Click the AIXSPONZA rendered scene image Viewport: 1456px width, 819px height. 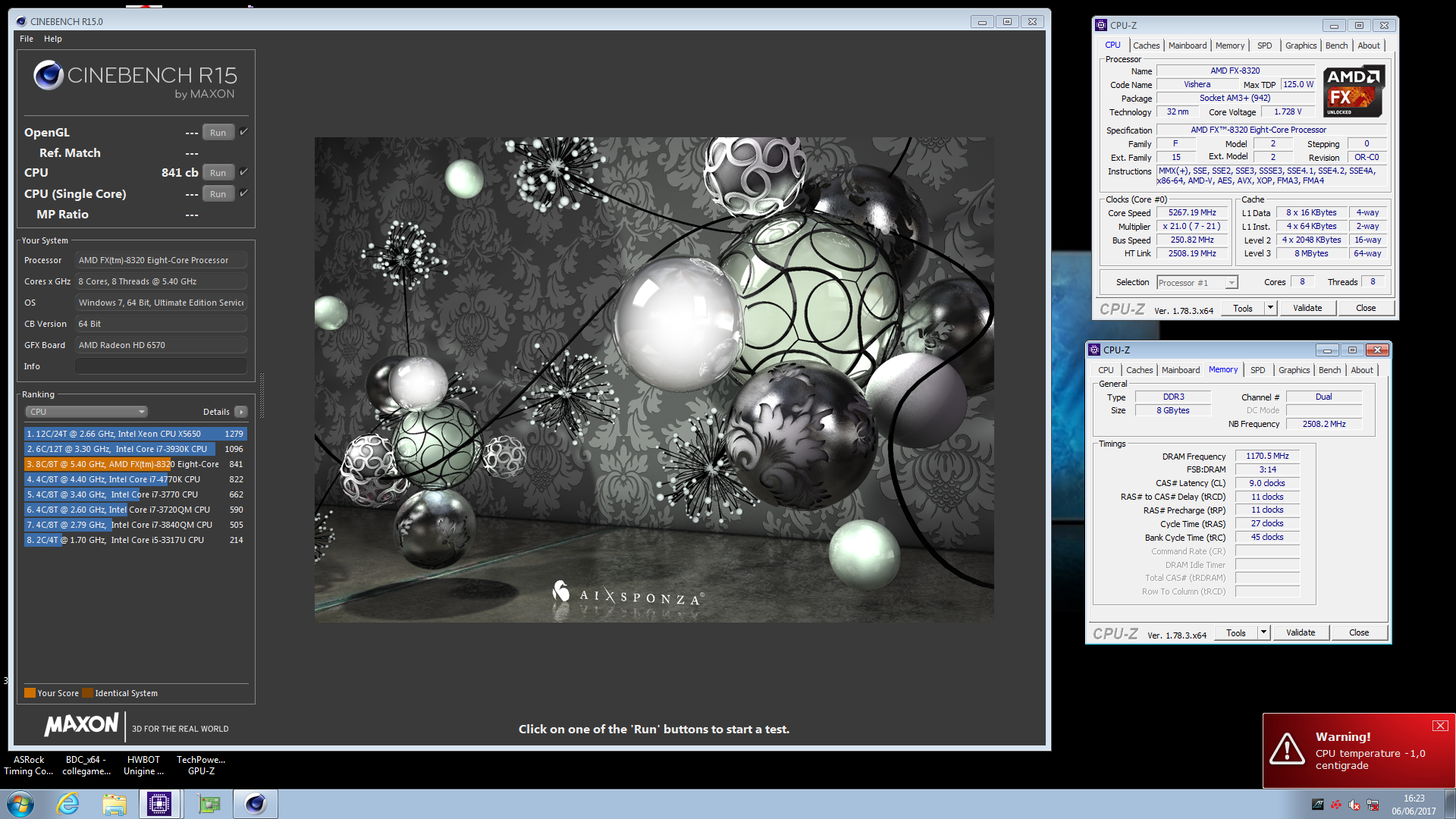pyautogui.click(x=654, y=379)
